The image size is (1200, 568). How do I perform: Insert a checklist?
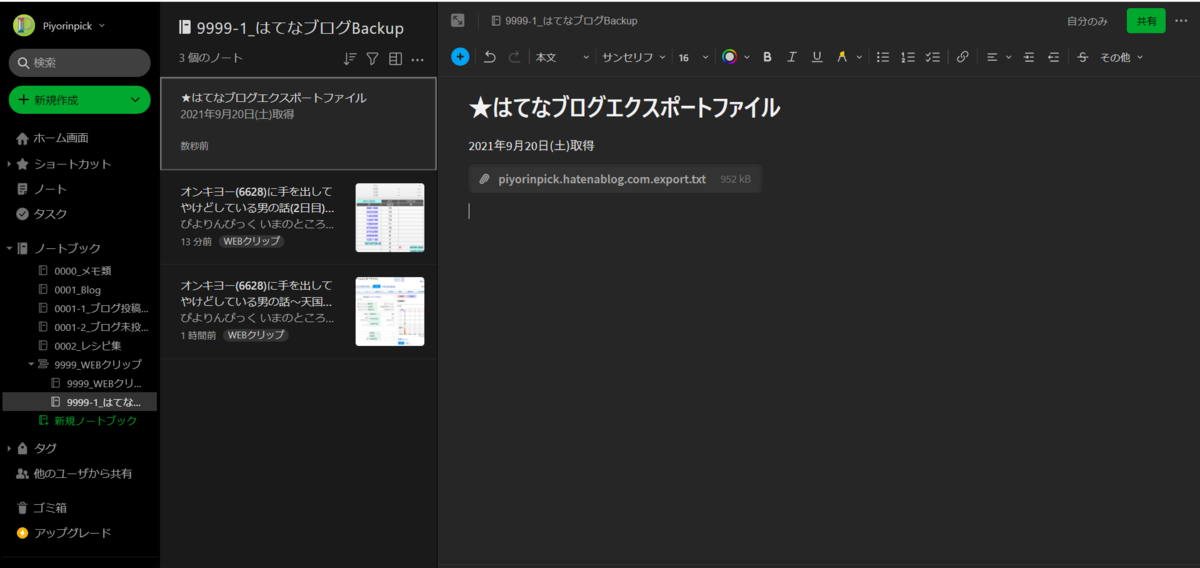click(933, 57)
